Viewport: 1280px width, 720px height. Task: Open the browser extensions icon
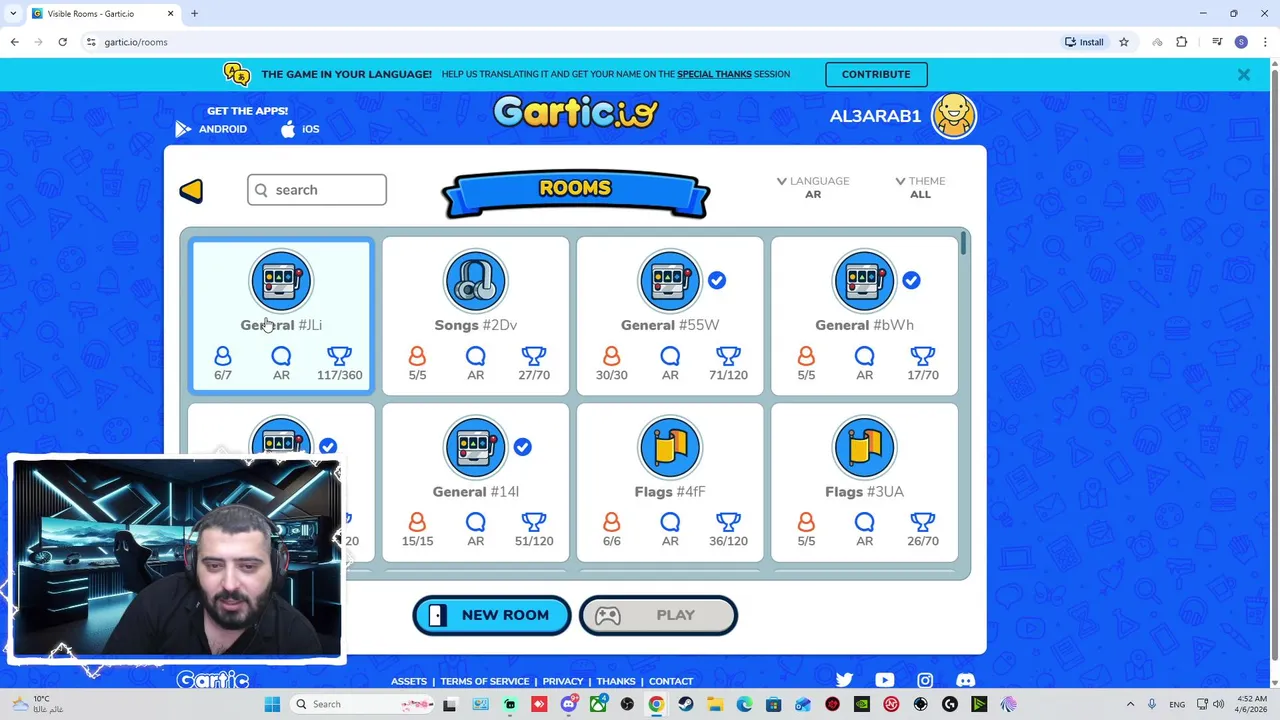click(1182, 42)
